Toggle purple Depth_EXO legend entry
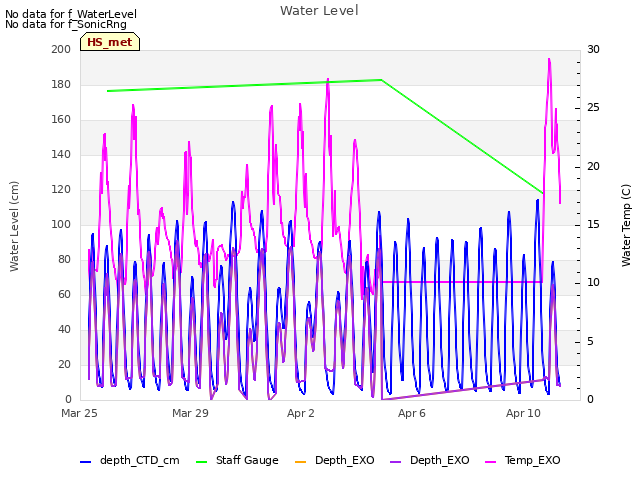This screenshot has width=640, height=480. 429,460
